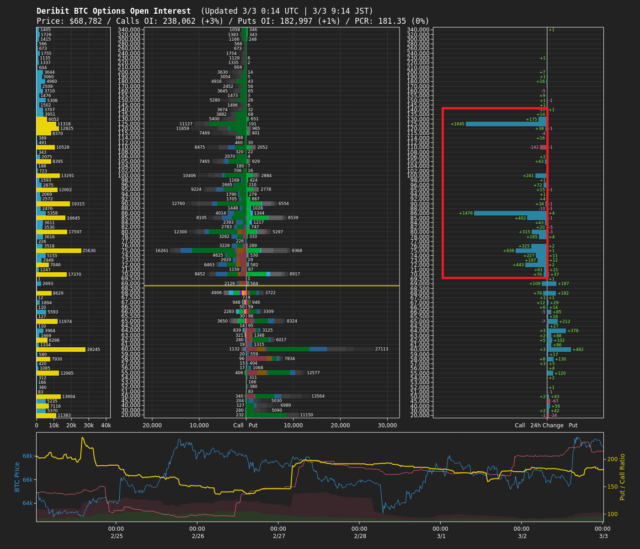Click the 340,000 strike label on center chart
This screenshot has width=640, height=549.
129,31
